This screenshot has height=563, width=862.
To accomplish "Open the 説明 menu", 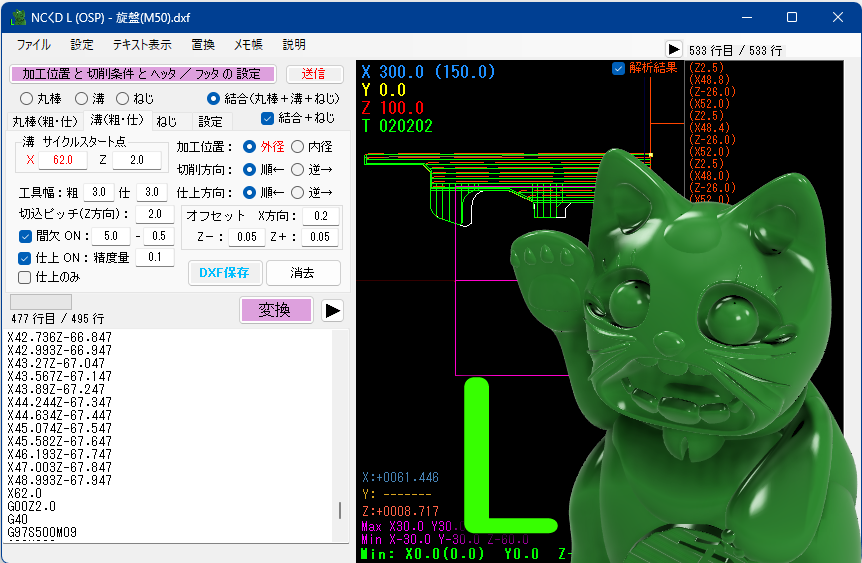I will pyautogui.click(x=294, y=45).
